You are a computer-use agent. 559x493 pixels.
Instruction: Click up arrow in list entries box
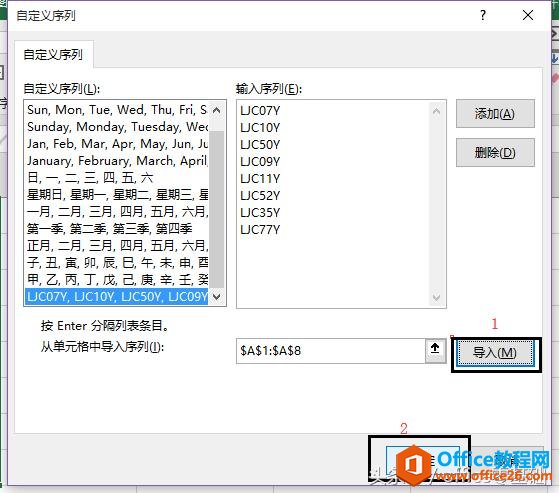coord(436,112)
